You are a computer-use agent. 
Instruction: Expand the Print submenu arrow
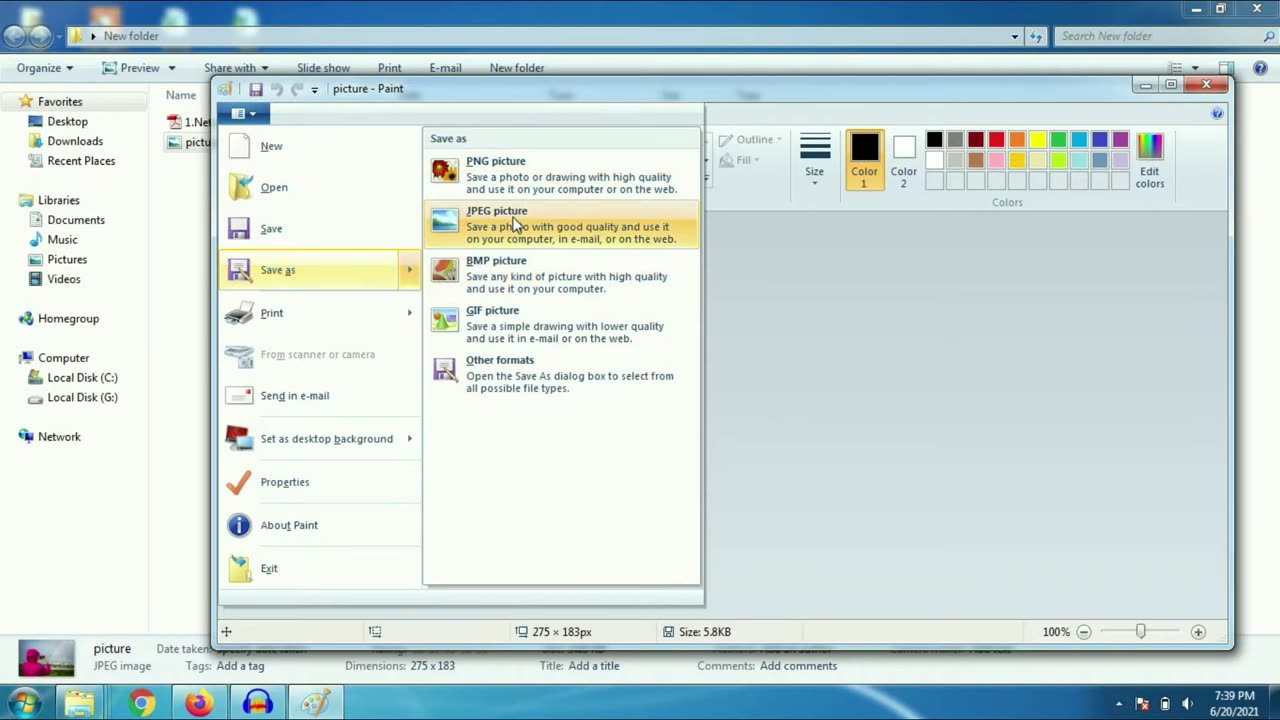pyautogui.click(x=409, y=313)
